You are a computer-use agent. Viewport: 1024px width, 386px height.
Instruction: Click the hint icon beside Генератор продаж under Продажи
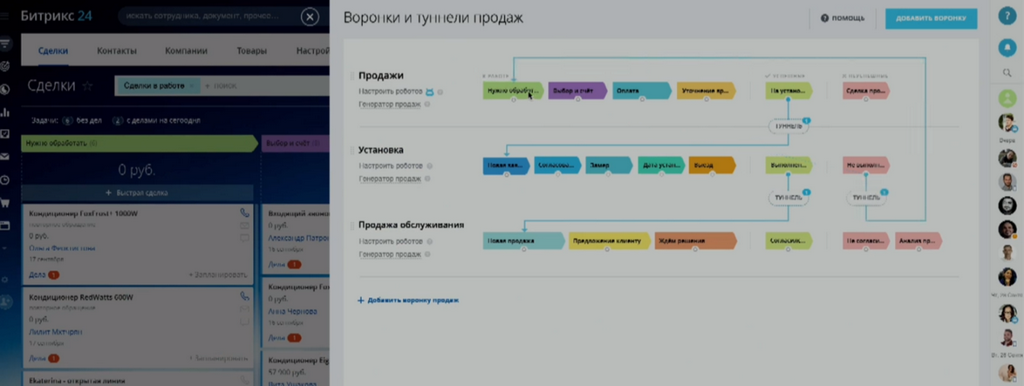pyautogui.click(x=428, y=104)
